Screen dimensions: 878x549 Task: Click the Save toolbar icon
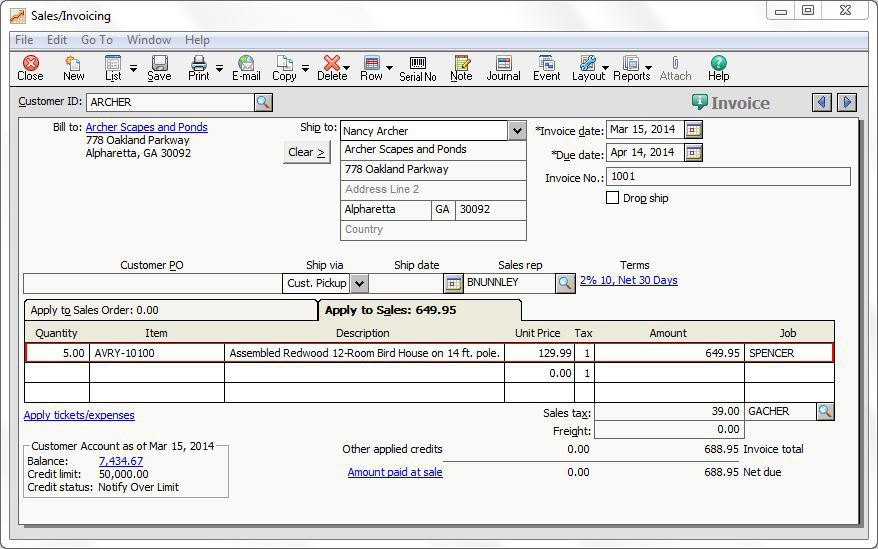coord(159,68)
